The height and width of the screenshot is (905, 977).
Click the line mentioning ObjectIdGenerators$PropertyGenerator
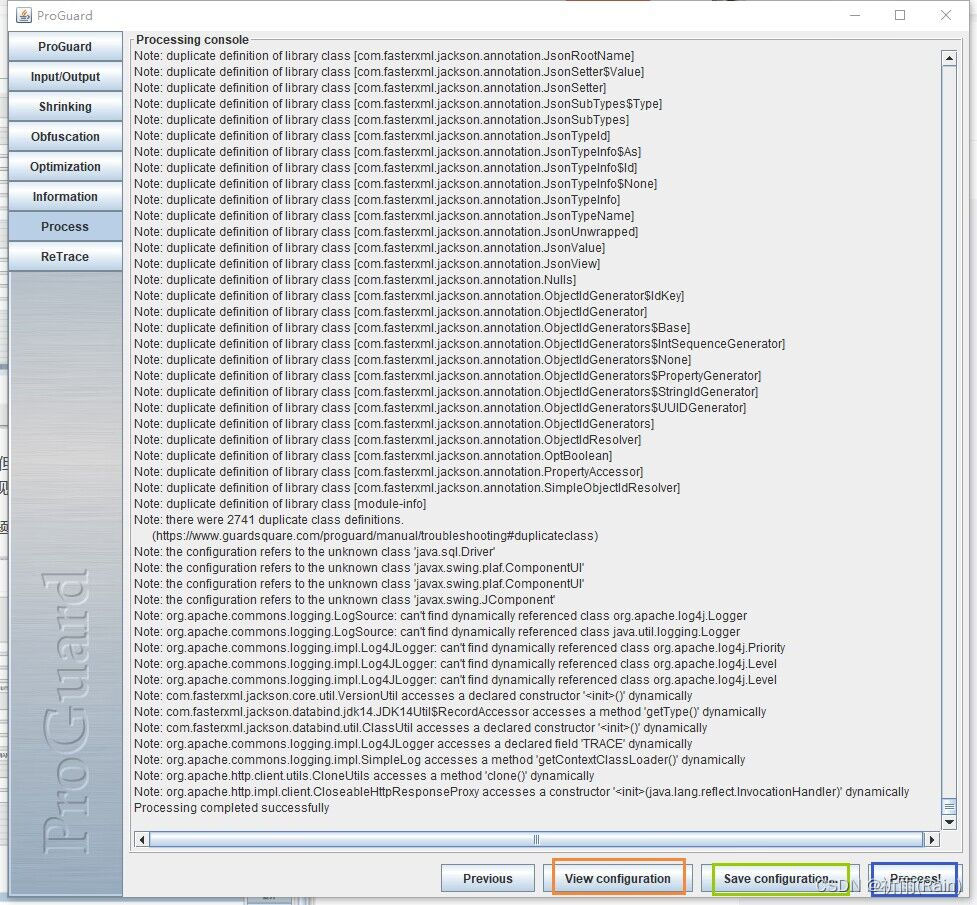coord(447,376)
